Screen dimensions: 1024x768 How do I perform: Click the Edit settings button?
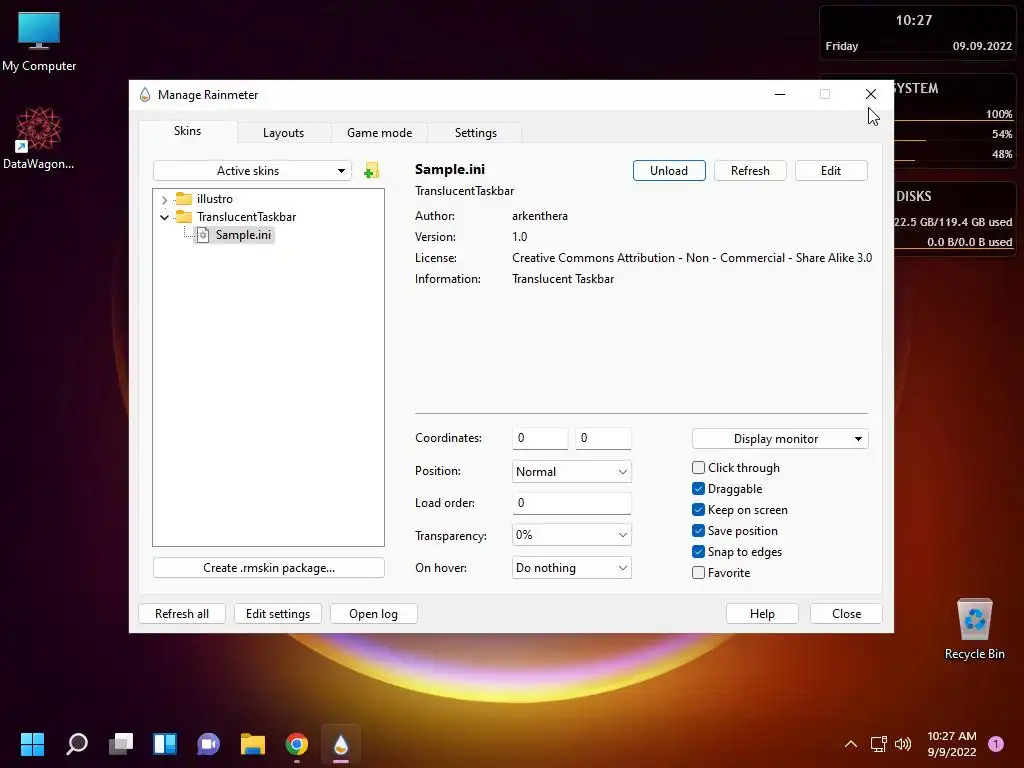click(x=278, y=613)
